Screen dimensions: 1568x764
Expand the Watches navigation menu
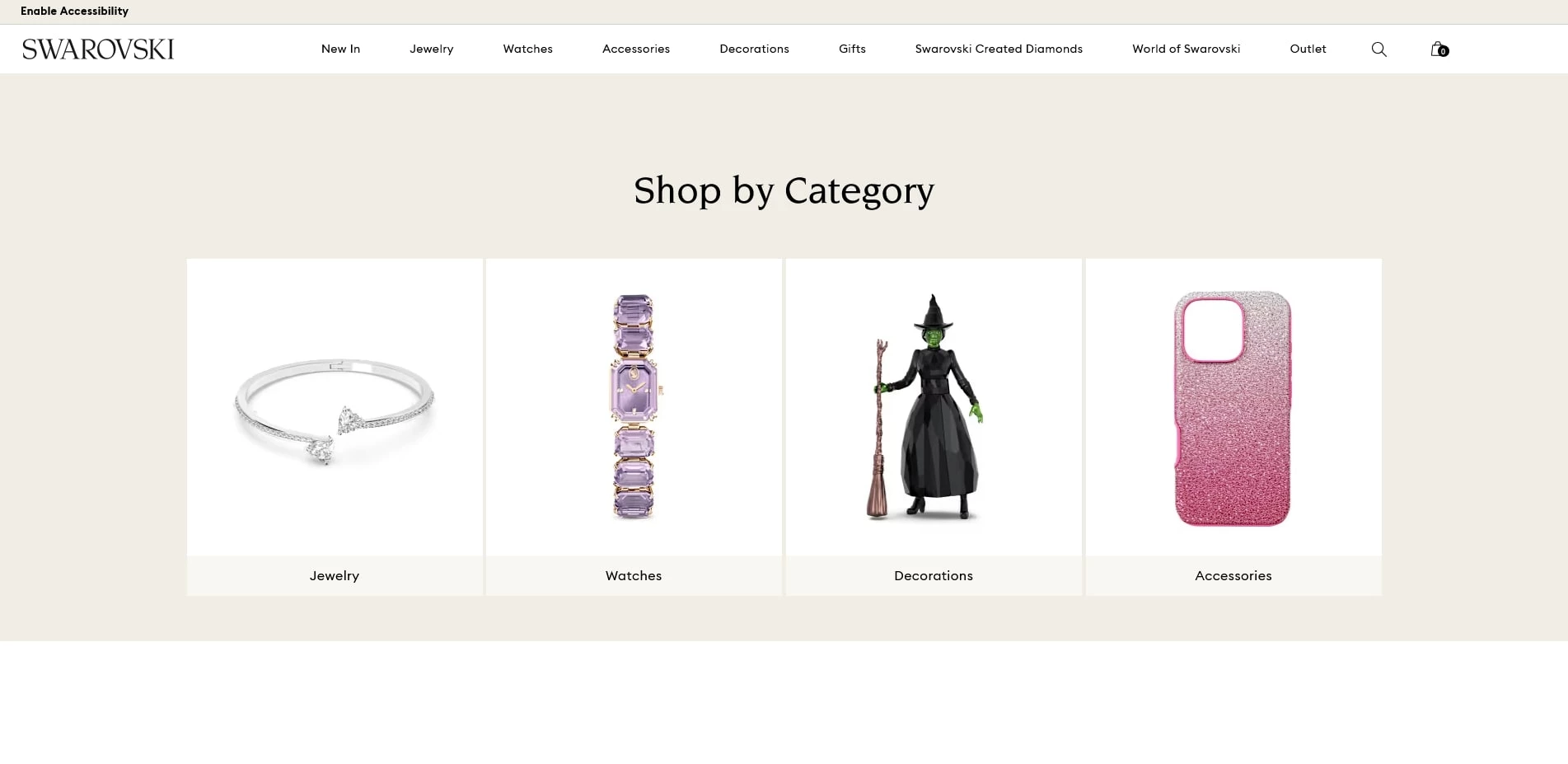point(528,49)
